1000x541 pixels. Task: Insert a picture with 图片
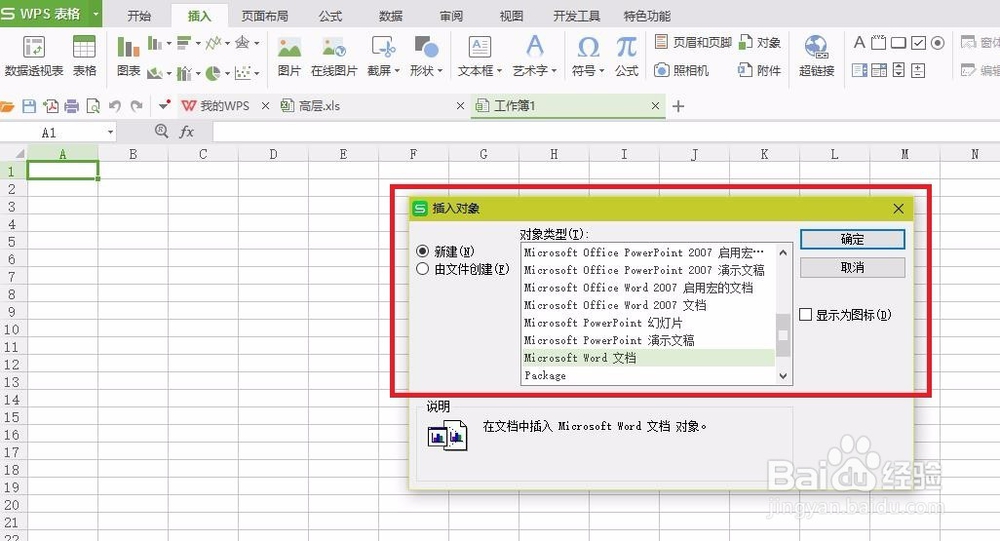click(290, 56)
